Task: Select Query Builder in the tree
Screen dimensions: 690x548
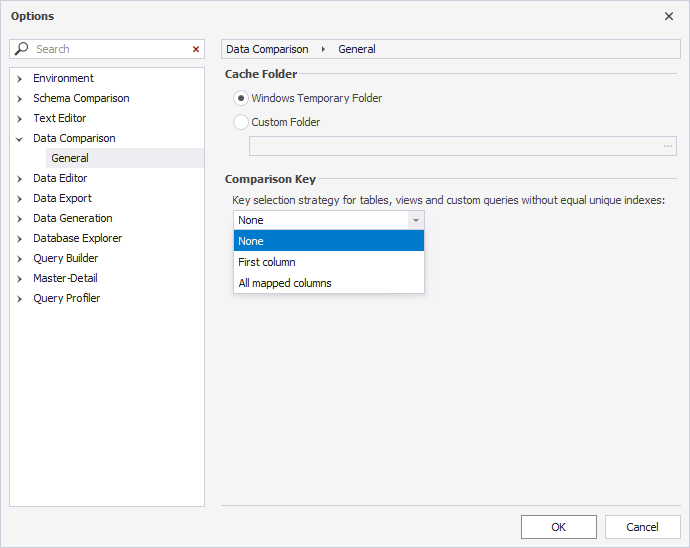Action: [x=66, y=258]
